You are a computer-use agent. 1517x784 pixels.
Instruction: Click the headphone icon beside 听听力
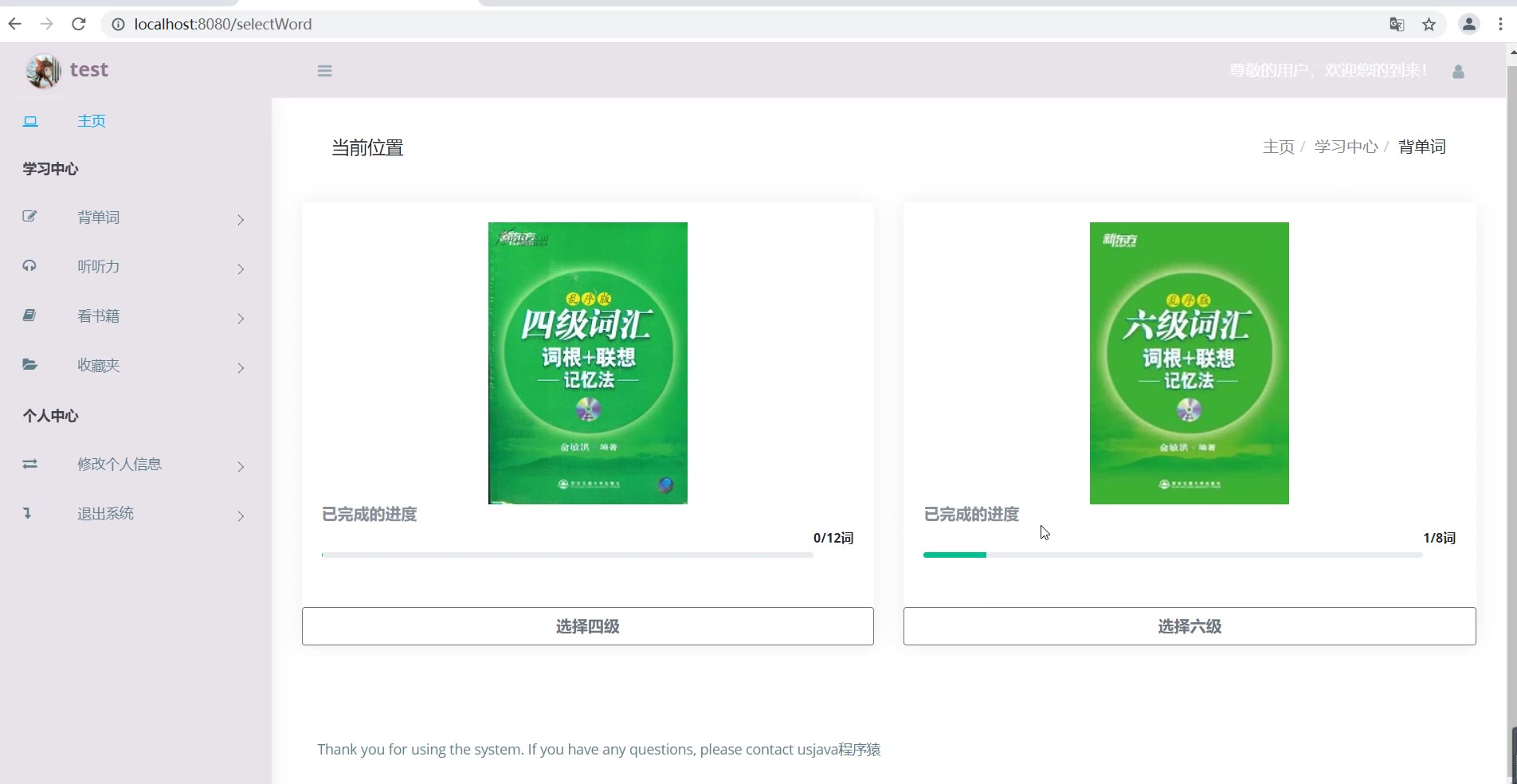(x=29, y=265)
